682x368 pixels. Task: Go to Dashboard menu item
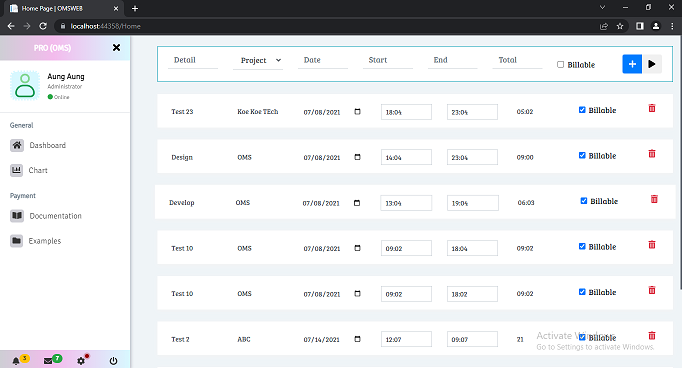pos(47,145)
